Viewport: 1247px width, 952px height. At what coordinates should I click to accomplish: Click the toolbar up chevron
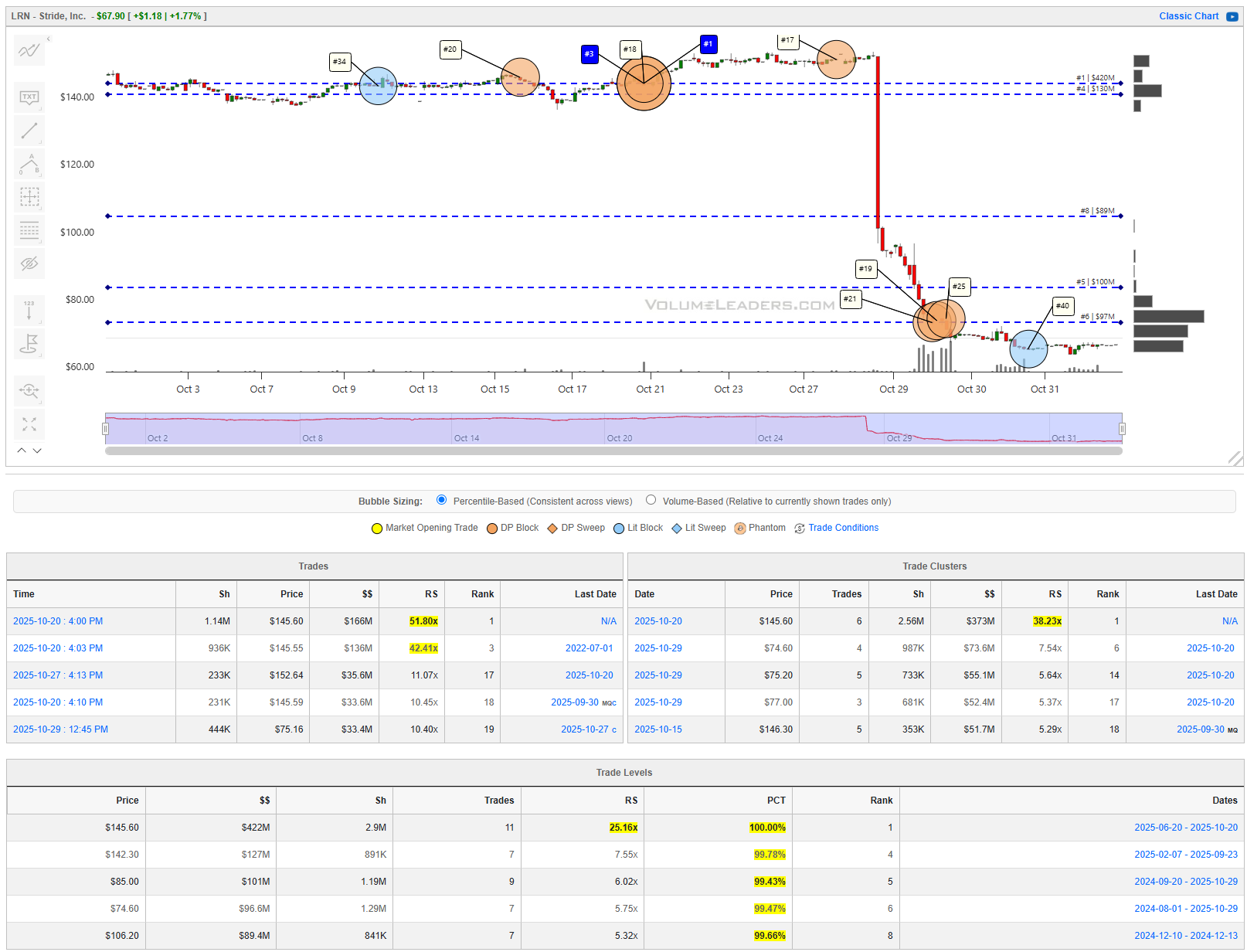coord(22,450)
